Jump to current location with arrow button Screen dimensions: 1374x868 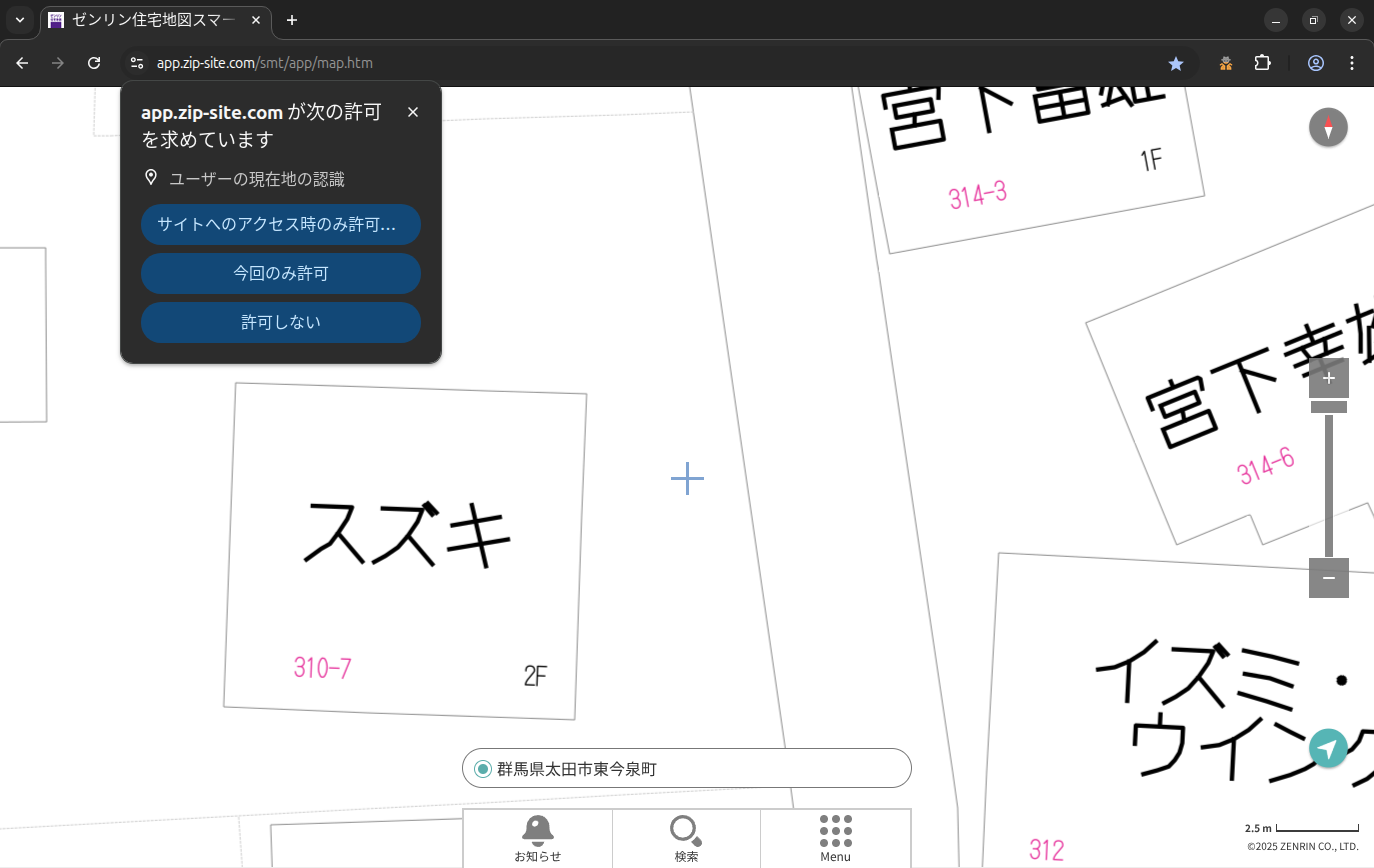click(1328, 748)
